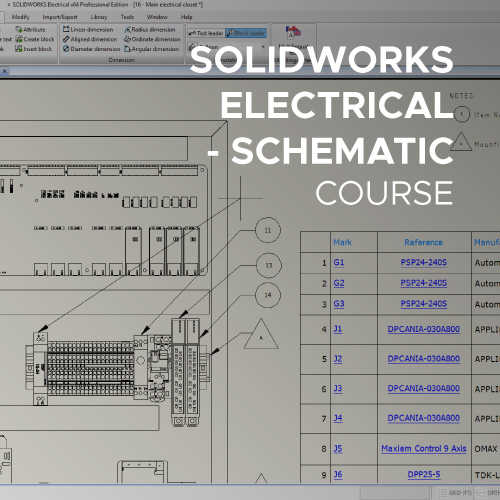Switch to the Library ribbon tab
Viewport: 500px width, 500px height.
click(x=99, y=17)
